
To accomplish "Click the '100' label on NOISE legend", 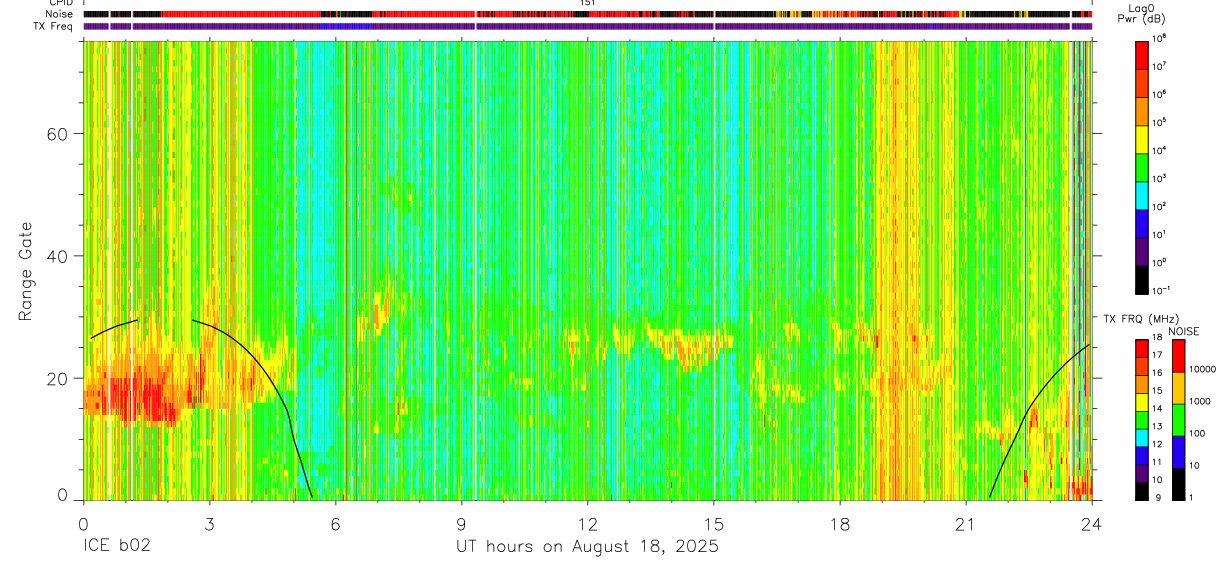I will pyautogui.click(x=1199, y=433).
